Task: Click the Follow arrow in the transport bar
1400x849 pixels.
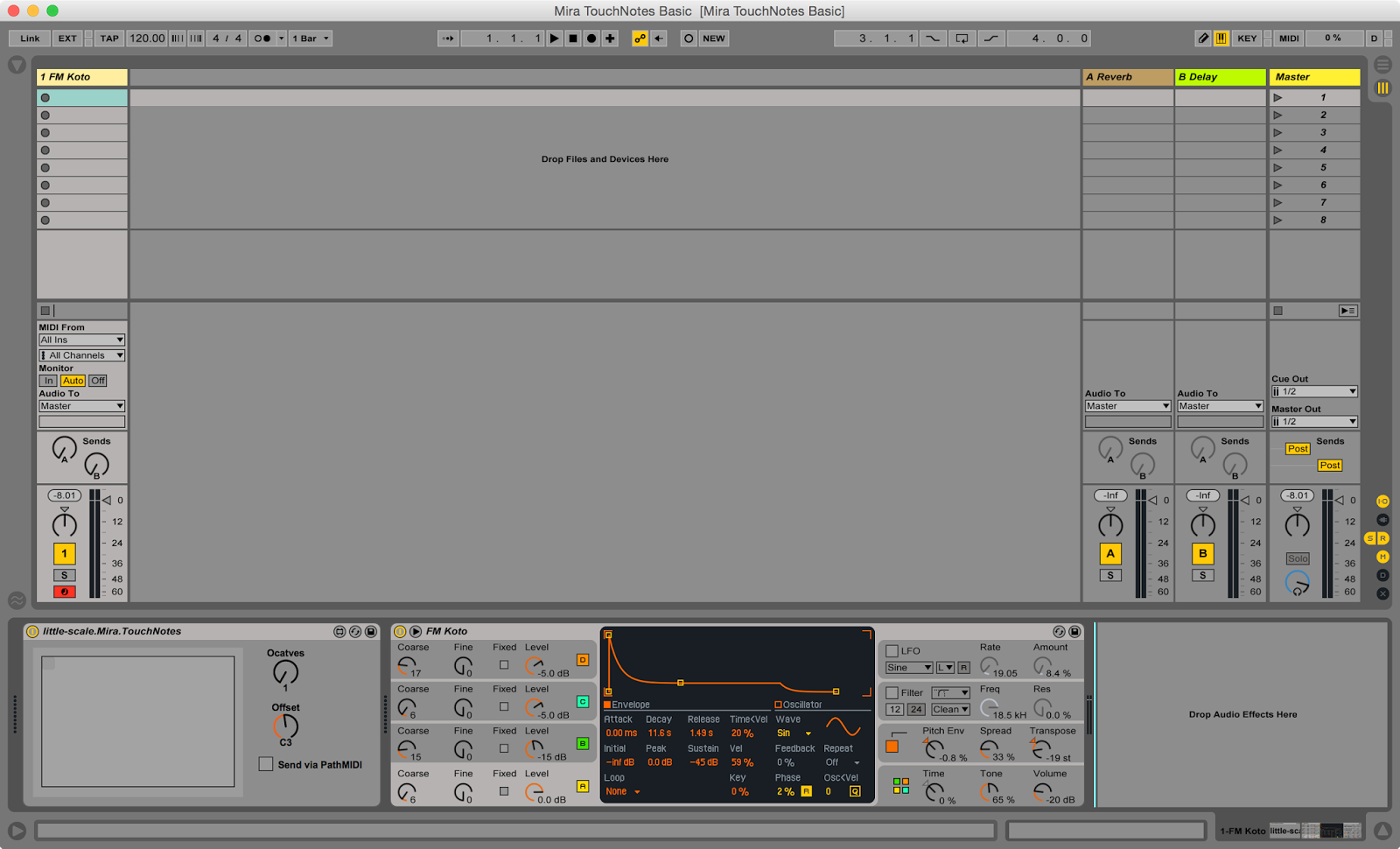Action: (x=448, y=38)
